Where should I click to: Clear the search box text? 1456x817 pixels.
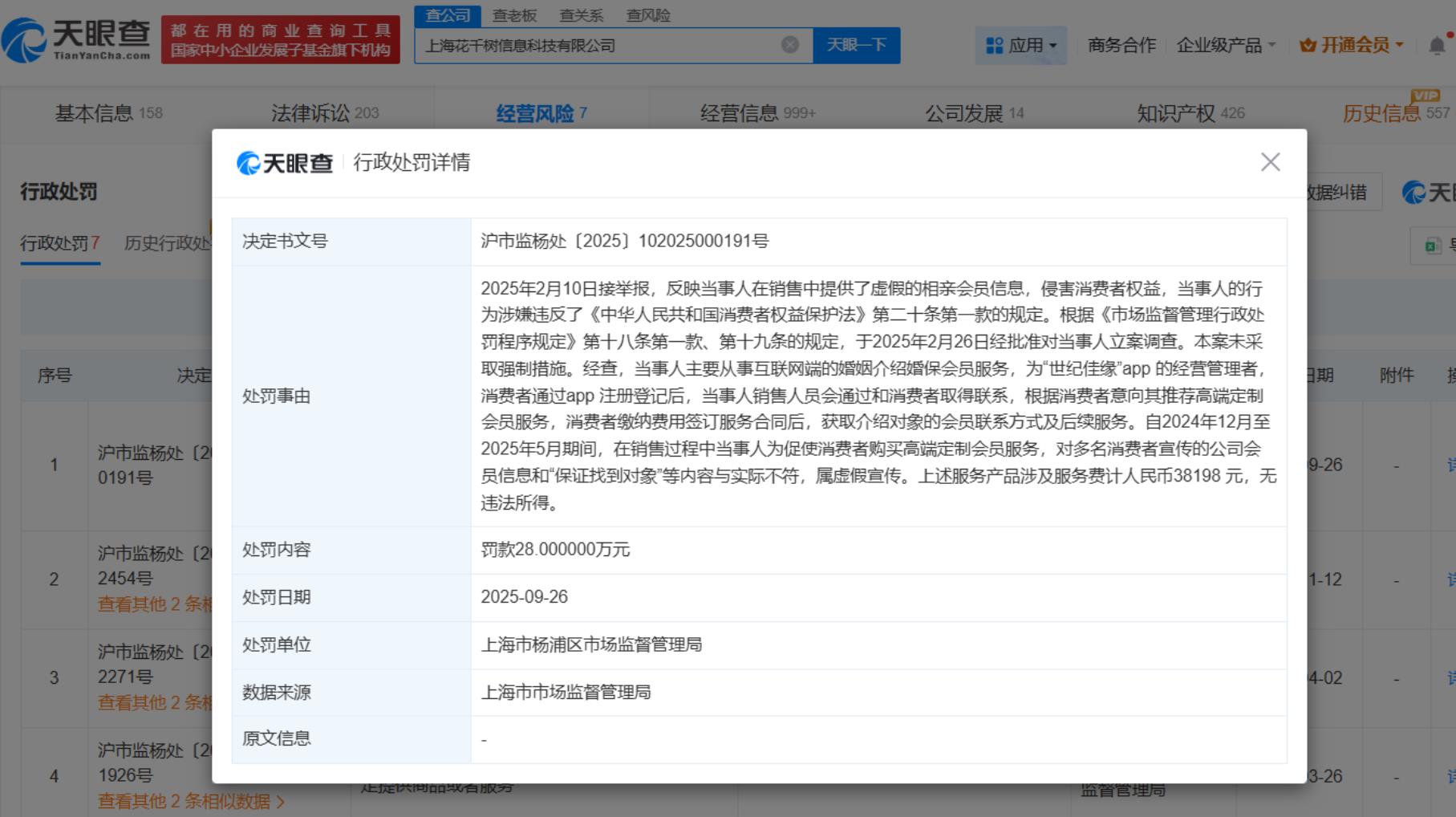789,45
